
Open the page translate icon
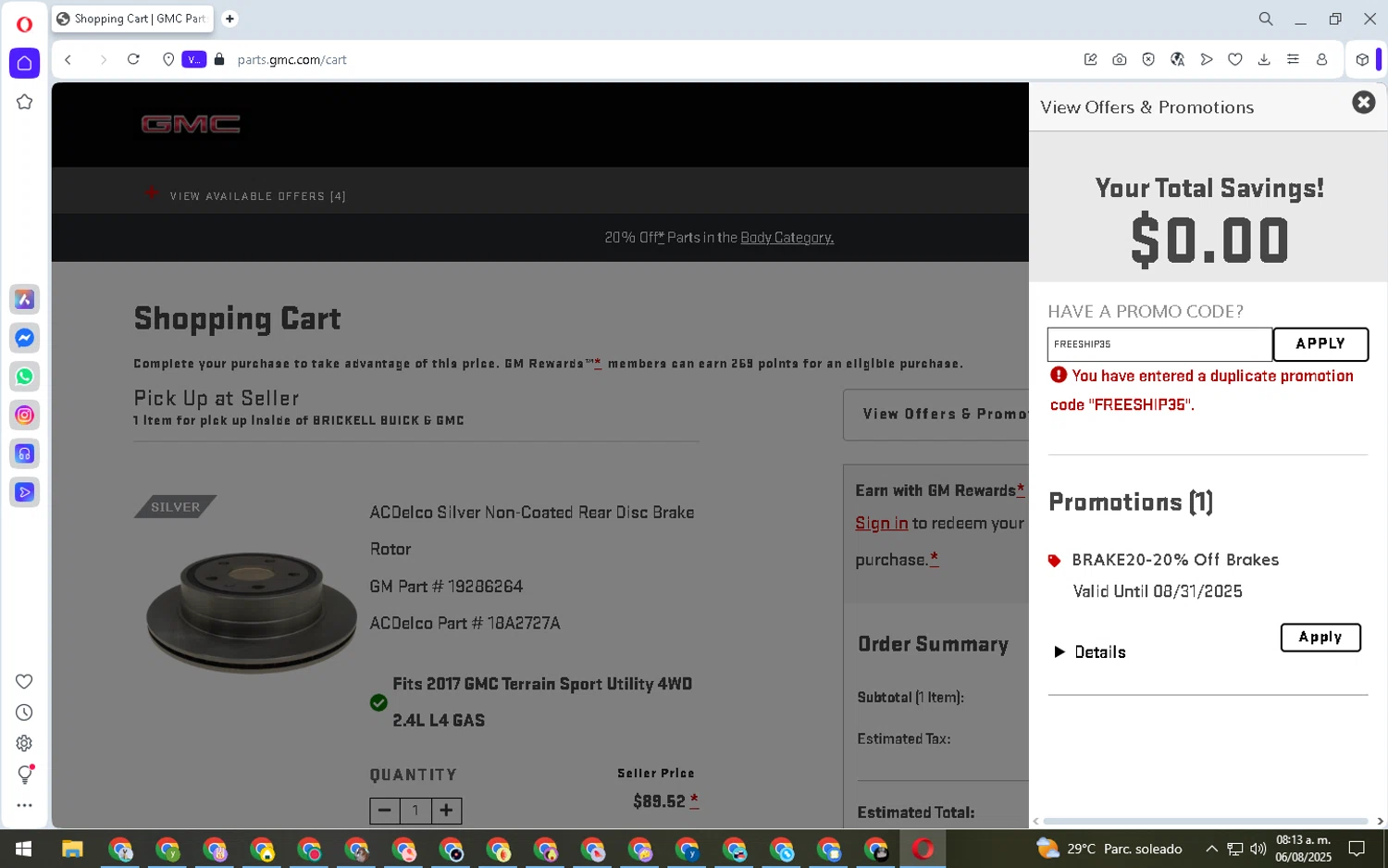(x=1177, y=59)
